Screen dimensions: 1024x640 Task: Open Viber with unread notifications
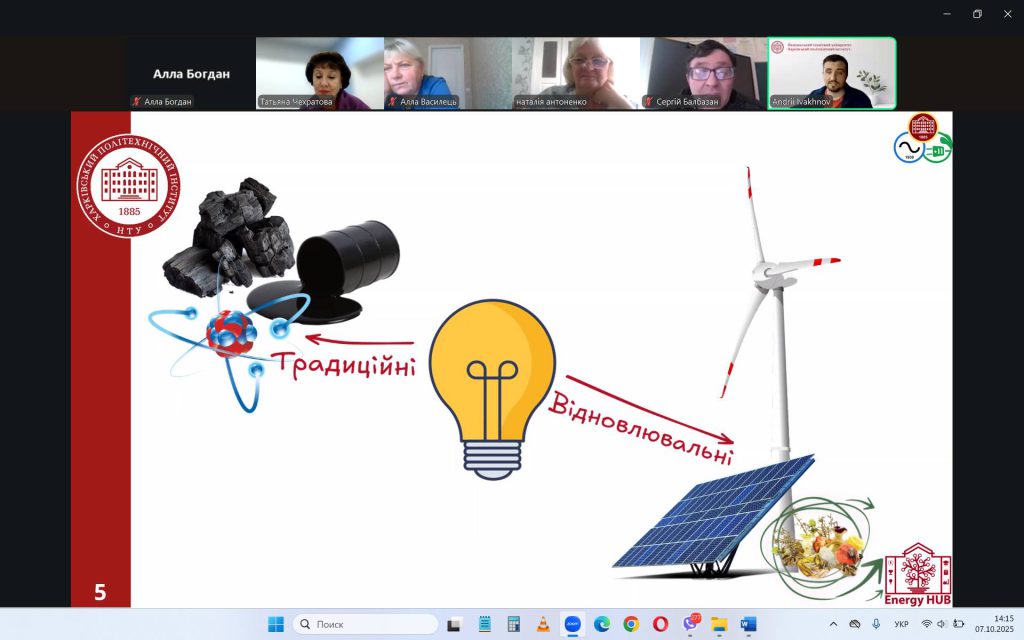point(690,624)
